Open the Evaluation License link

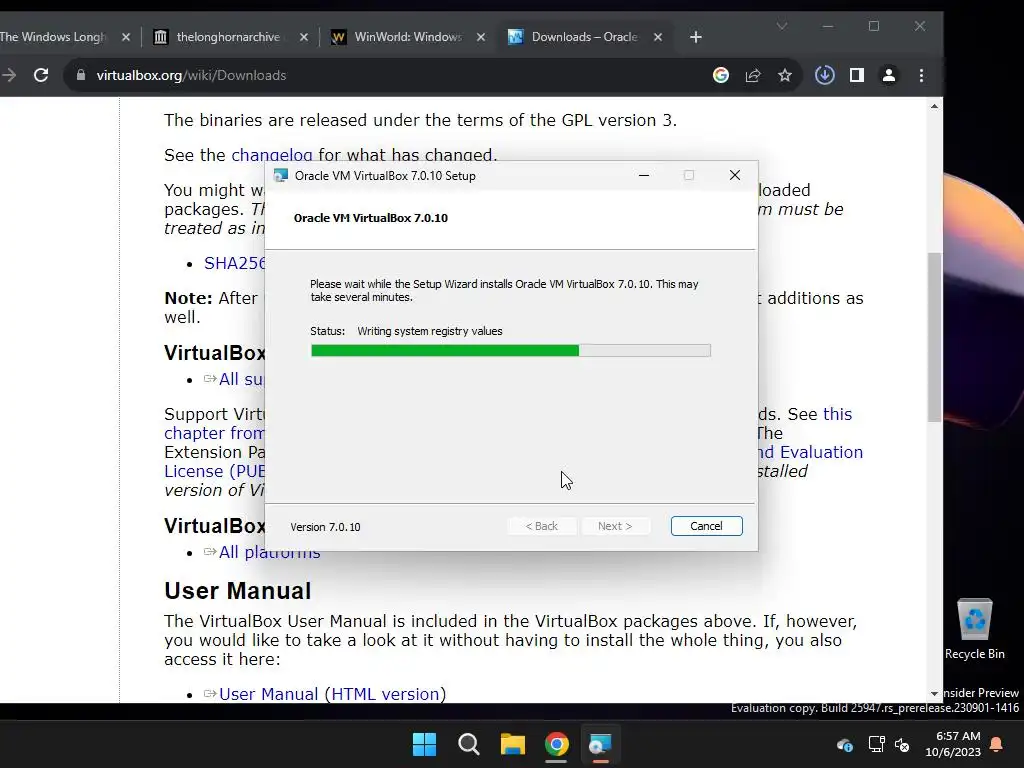[811, 452]
